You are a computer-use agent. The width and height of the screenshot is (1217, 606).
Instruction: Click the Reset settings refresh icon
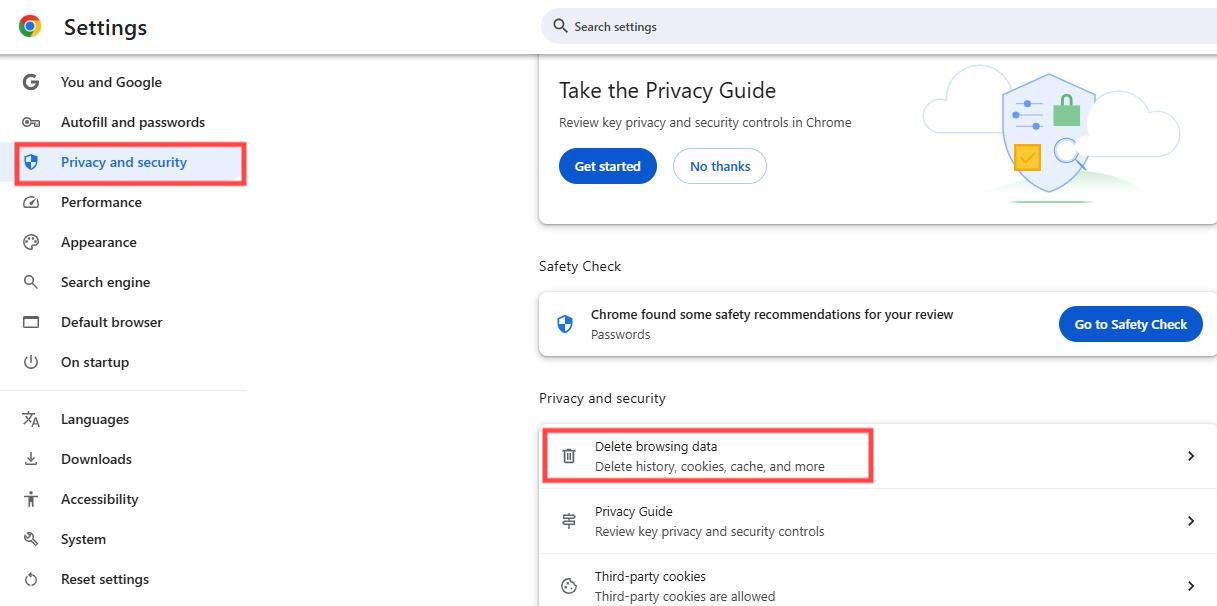[30, 579]
